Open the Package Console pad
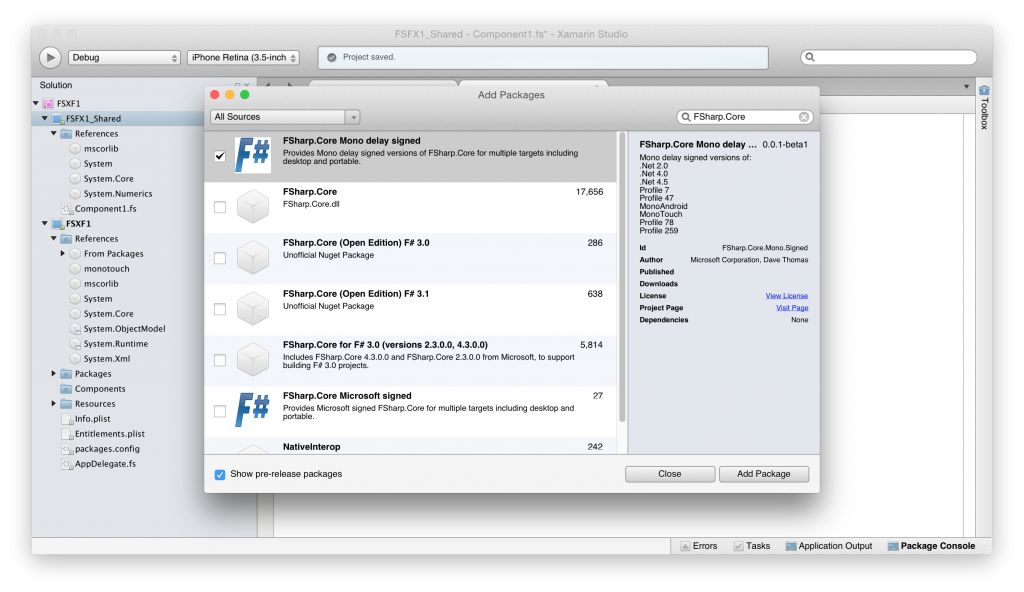Image resolution: width=1024 pixels, height=592 pixels. coord(931,546)
